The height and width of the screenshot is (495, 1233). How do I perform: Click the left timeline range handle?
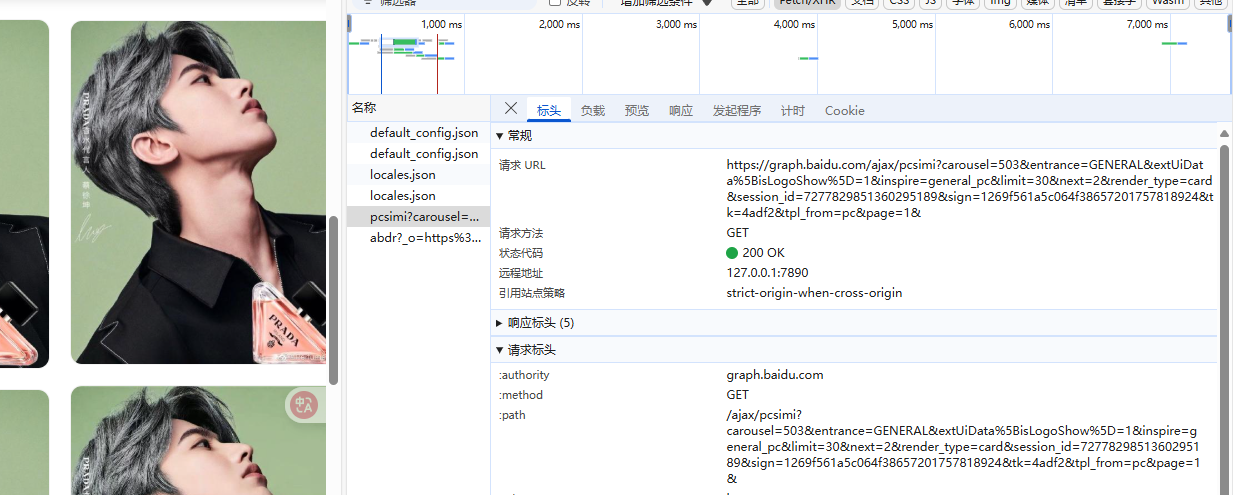point(349,23)
